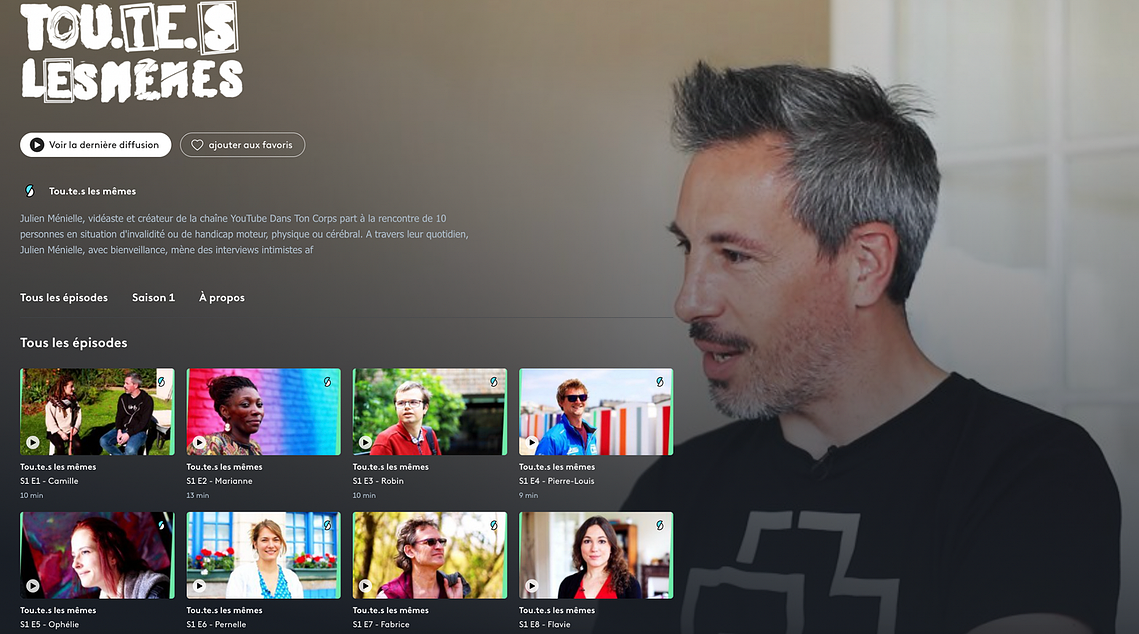Click the S1 E6 - Pernelle title text
This screenshot has height=634, width=1139.
216,625
